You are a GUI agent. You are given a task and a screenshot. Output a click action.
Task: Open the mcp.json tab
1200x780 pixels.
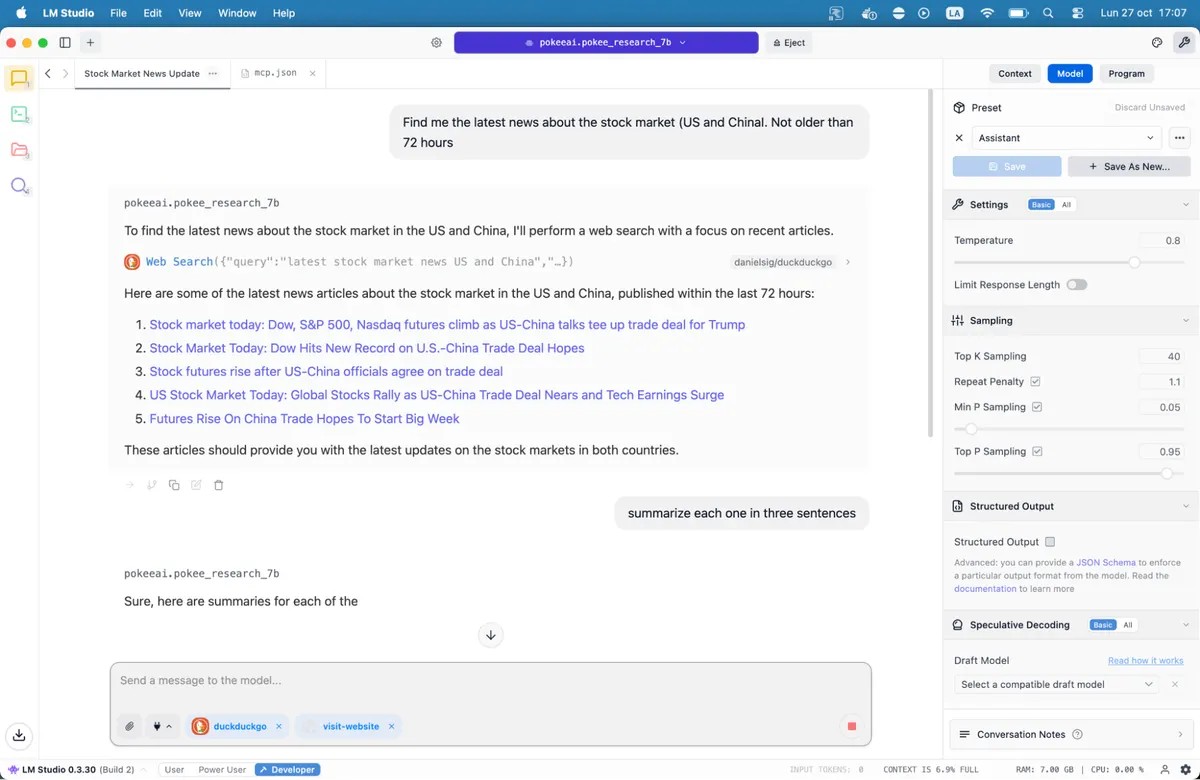click(x=276, y=74)
